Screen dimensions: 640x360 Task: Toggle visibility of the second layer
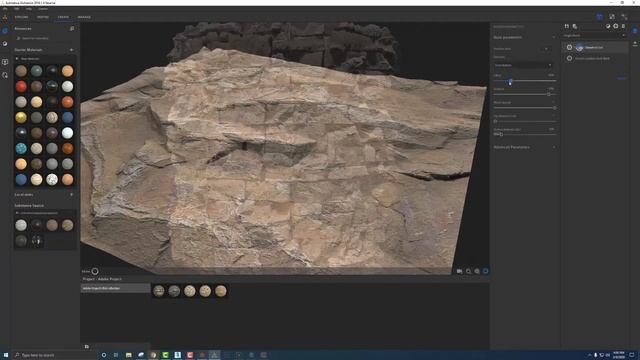(569, 58)
